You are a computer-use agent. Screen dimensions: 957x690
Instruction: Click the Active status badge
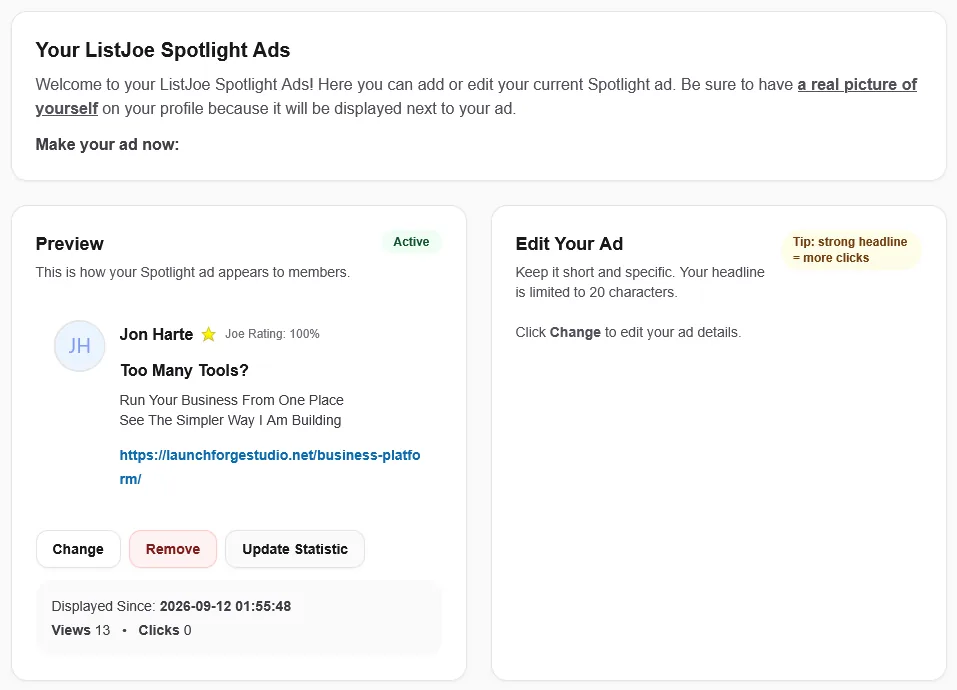[411, 242]
